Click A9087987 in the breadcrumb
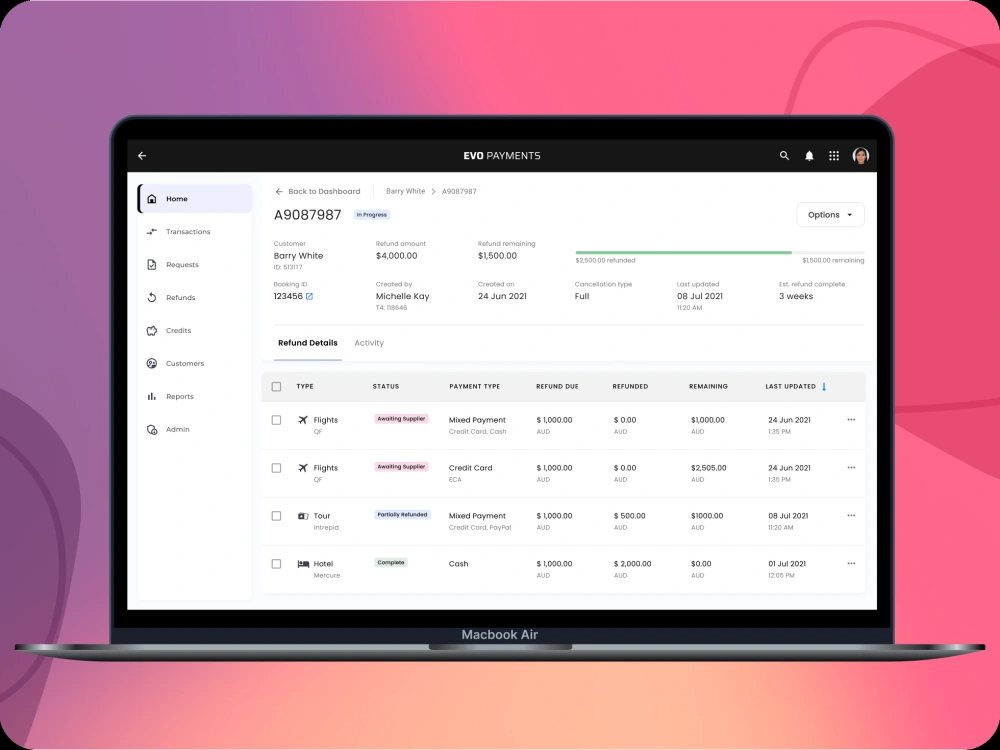Screen dimensions: 1000x750 coord(459,191)
